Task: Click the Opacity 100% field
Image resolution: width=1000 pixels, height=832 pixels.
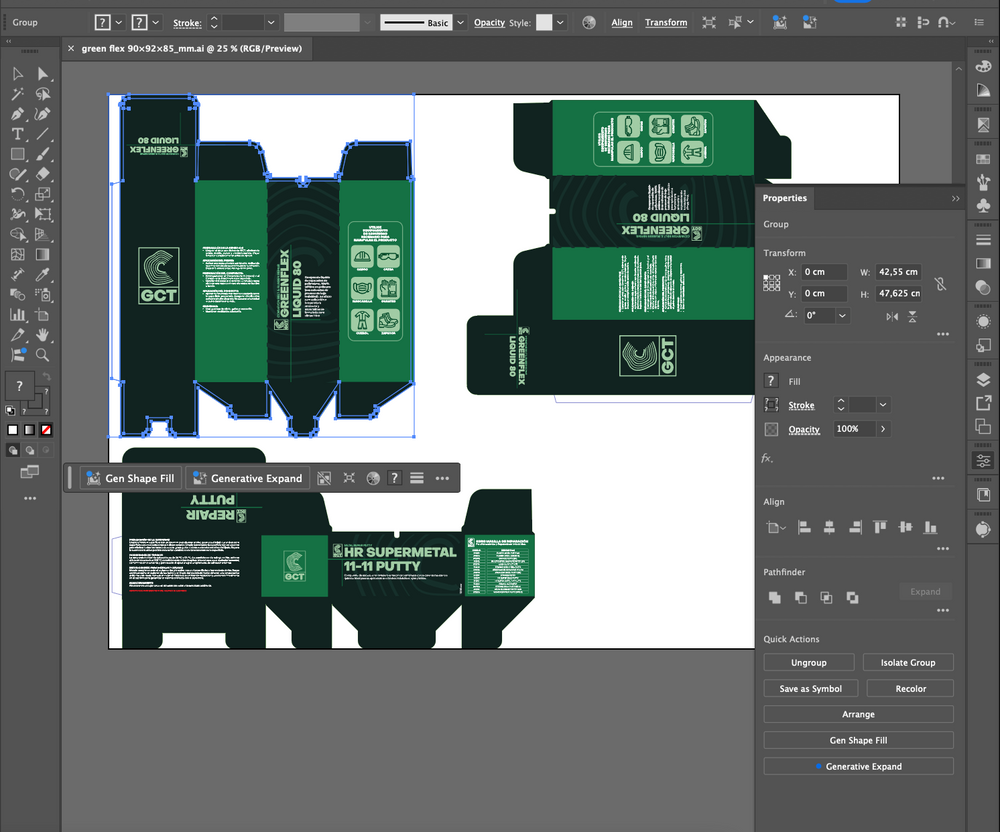Action: pyautogui.click(x=854, y=429)
